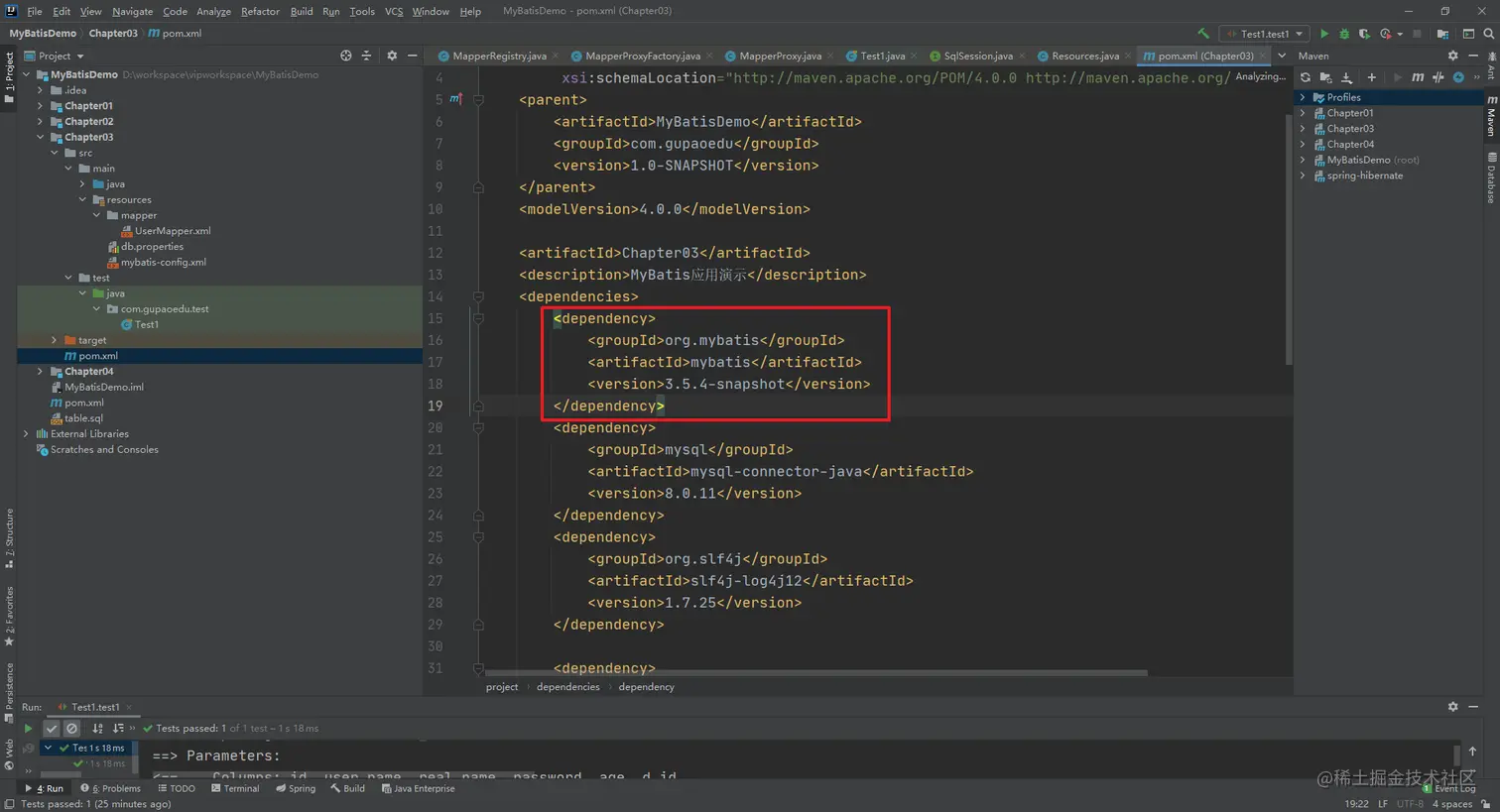Viewport: 1500px width, 812px height.
Task: Open Database side tool window
Action: click(1491, 178)
